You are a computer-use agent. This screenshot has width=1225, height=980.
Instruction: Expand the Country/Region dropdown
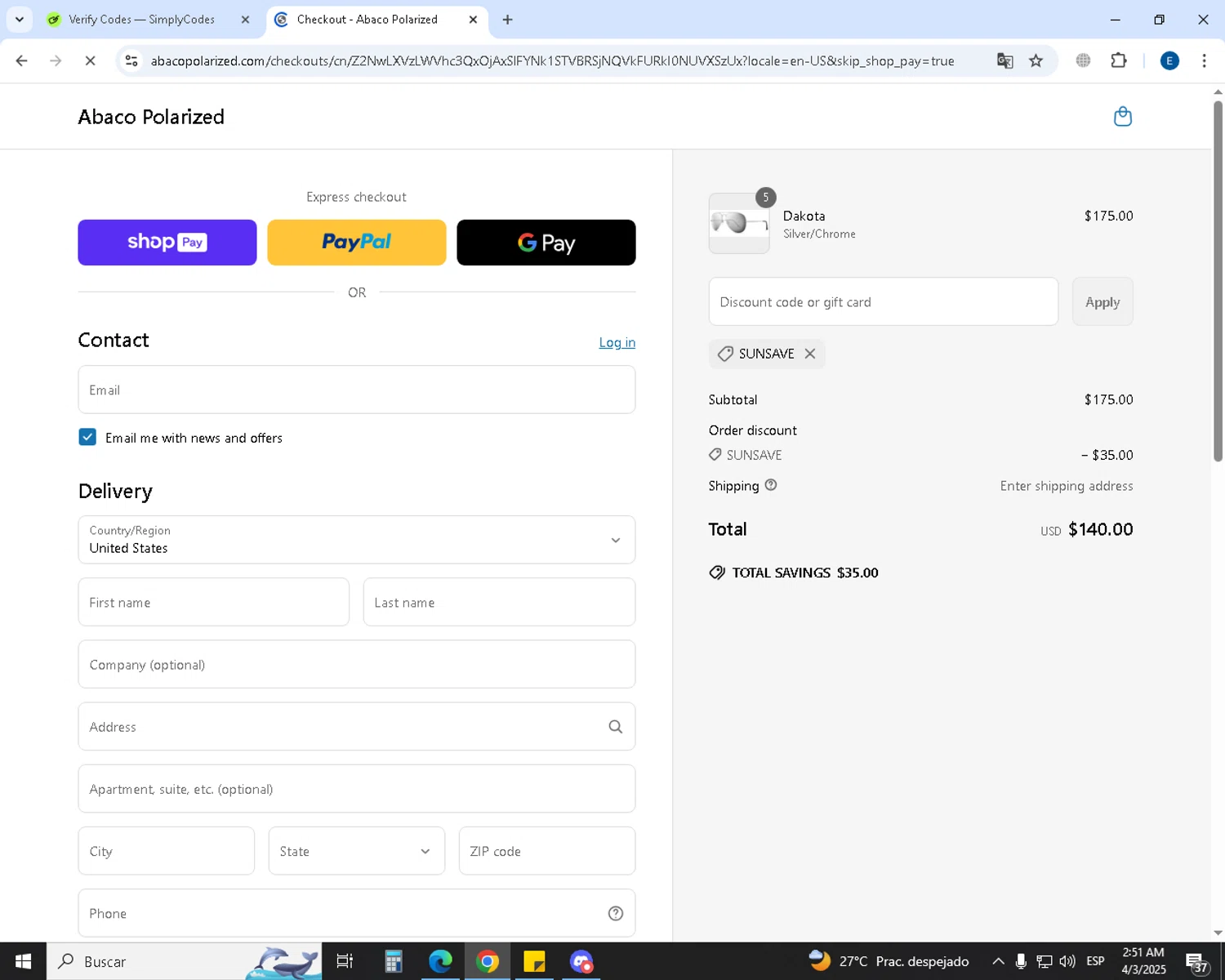[x=357, y=540]
